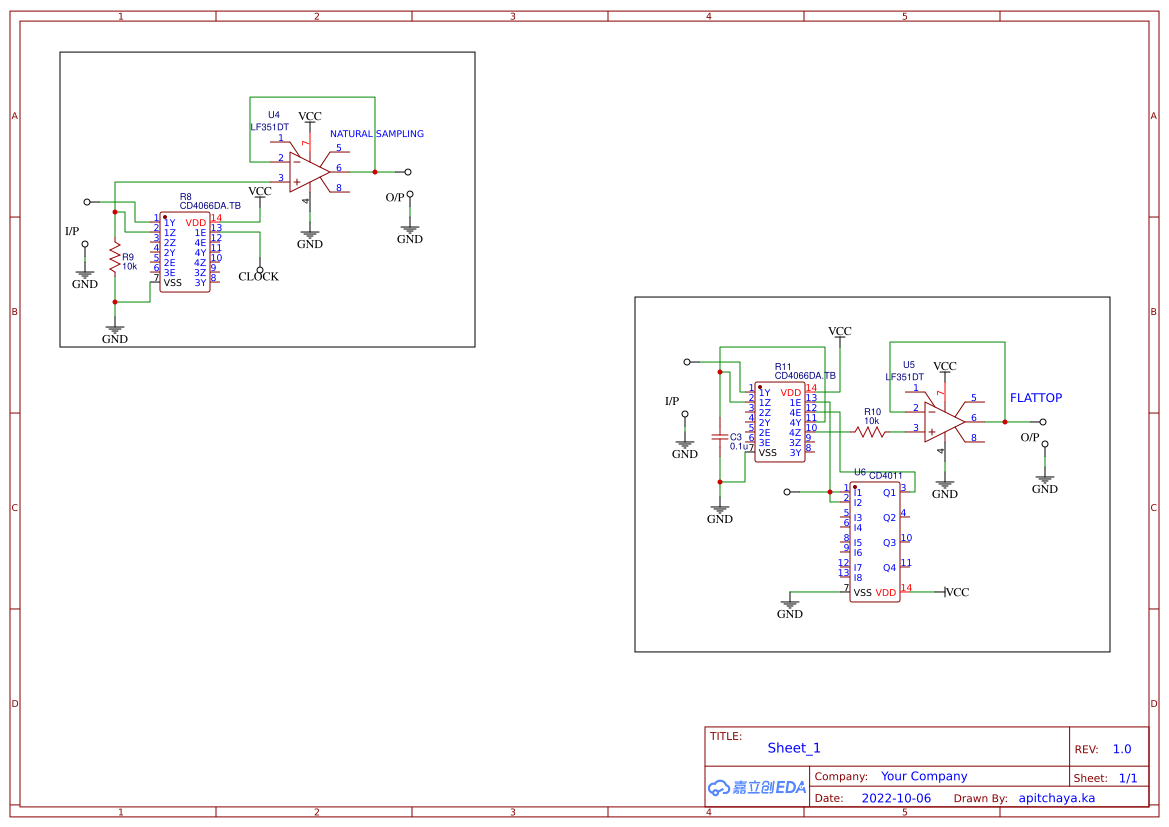This screenshot has width=1169, height=827.
Task: Select the date 2022-10-06
Action: pyautogui.click(x=896, y=798)
